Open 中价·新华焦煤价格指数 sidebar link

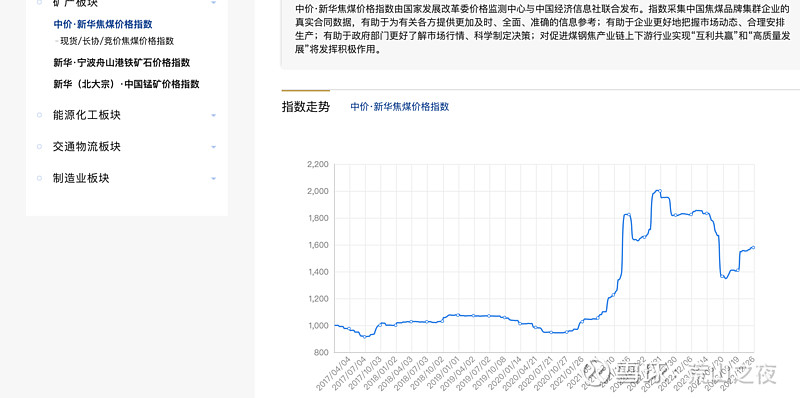click(x=103, y=24)
